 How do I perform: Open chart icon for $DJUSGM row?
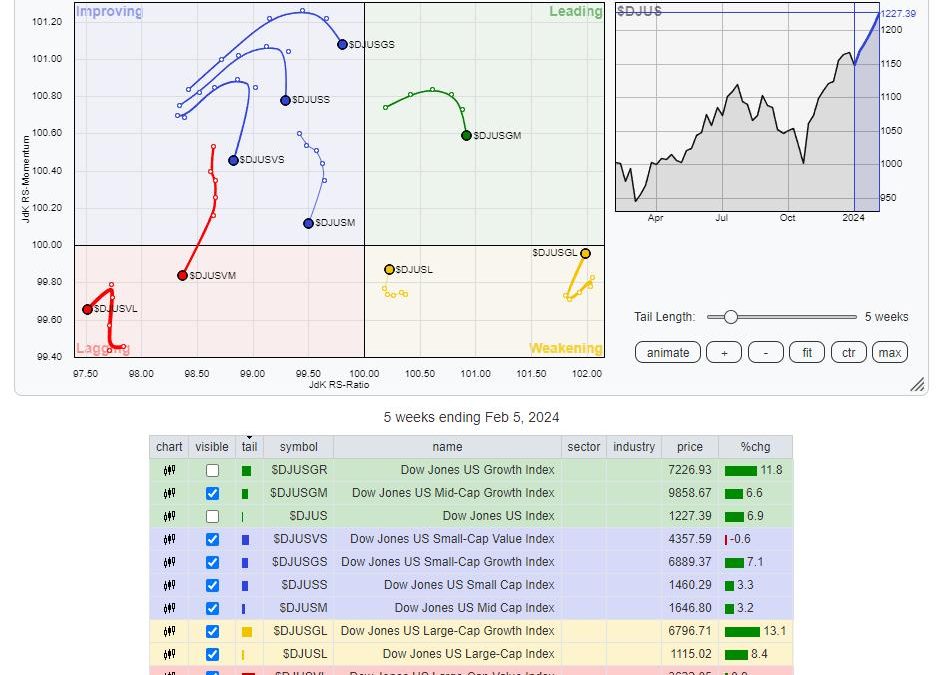coord(170,493)
